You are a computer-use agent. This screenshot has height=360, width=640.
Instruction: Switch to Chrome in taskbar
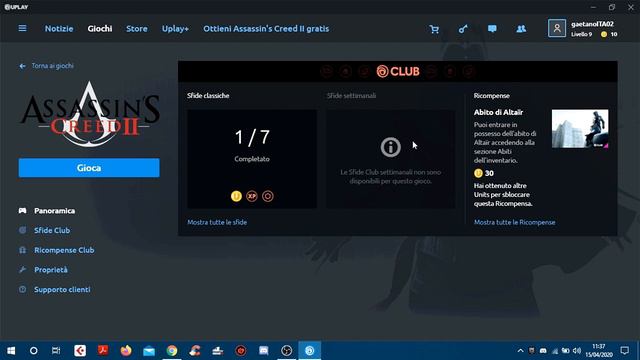tap(172, 351)
